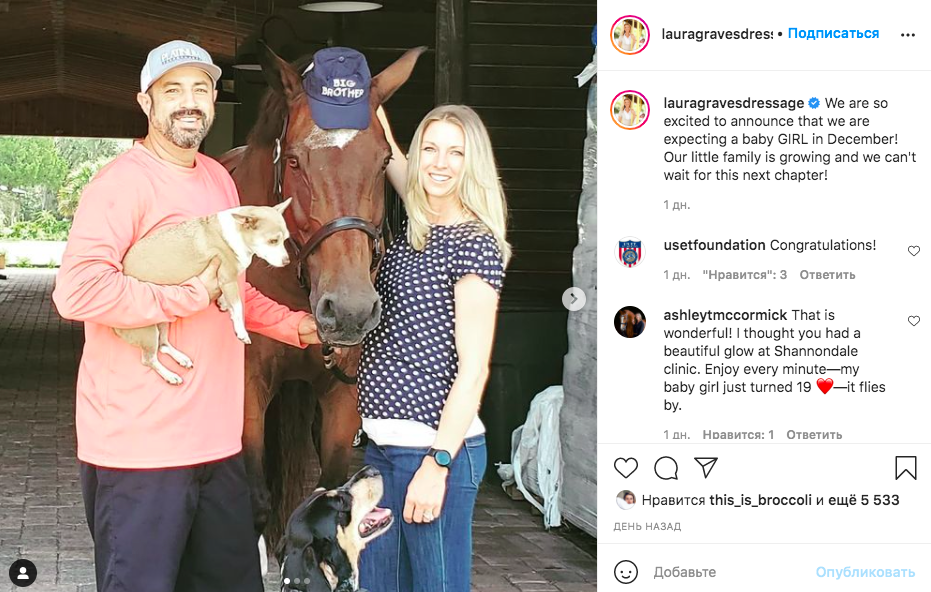Viewport: 931px width, 592px height.
Task: Like the usetfoundation comment
Action: tap(914, 251)
